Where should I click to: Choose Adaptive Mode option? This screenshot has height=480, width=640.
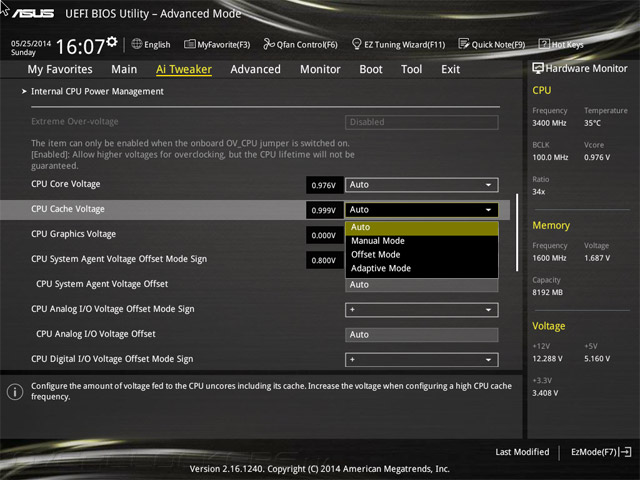[x=422, y=268]
